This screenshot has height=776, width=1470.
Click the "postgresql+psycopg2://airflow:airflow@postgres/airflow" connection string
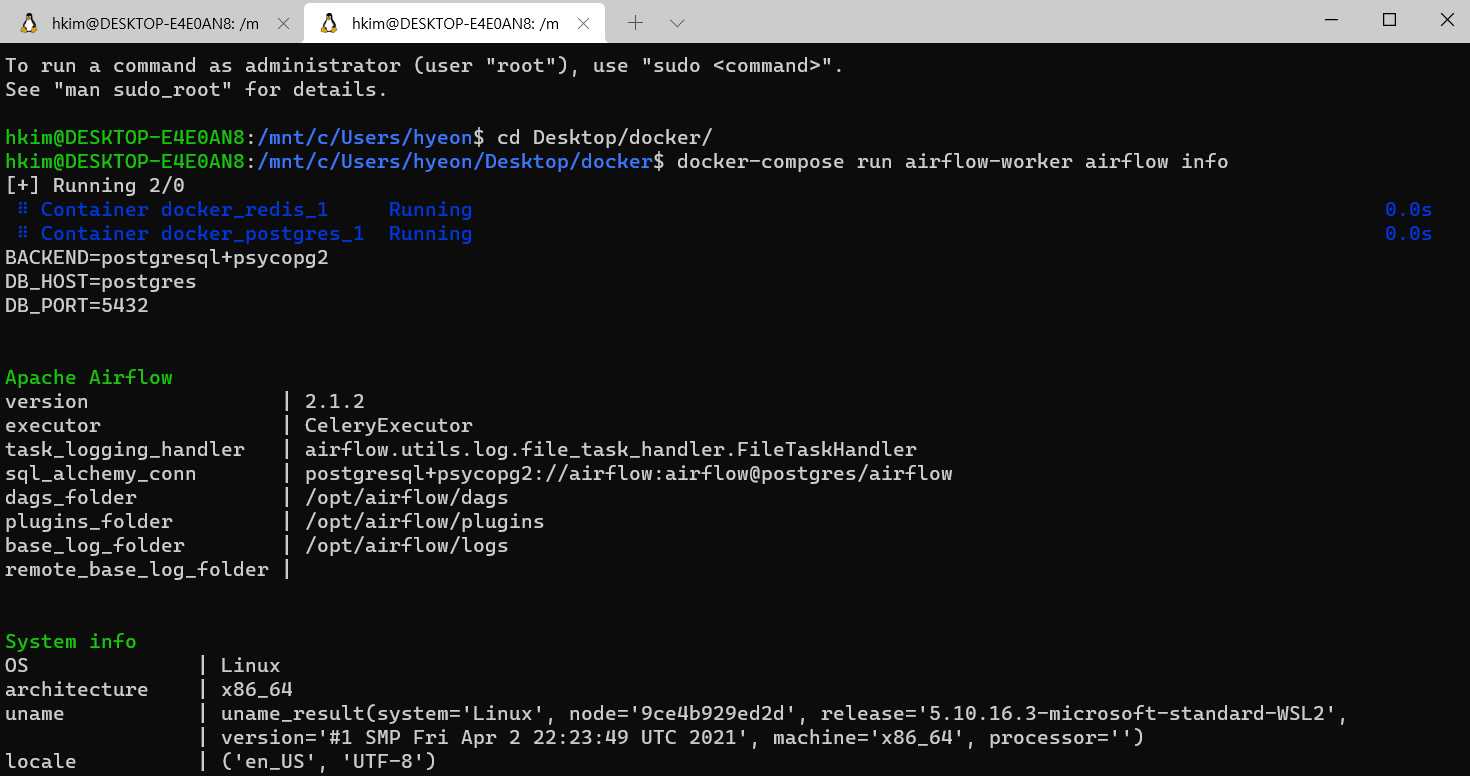(629, 474)
